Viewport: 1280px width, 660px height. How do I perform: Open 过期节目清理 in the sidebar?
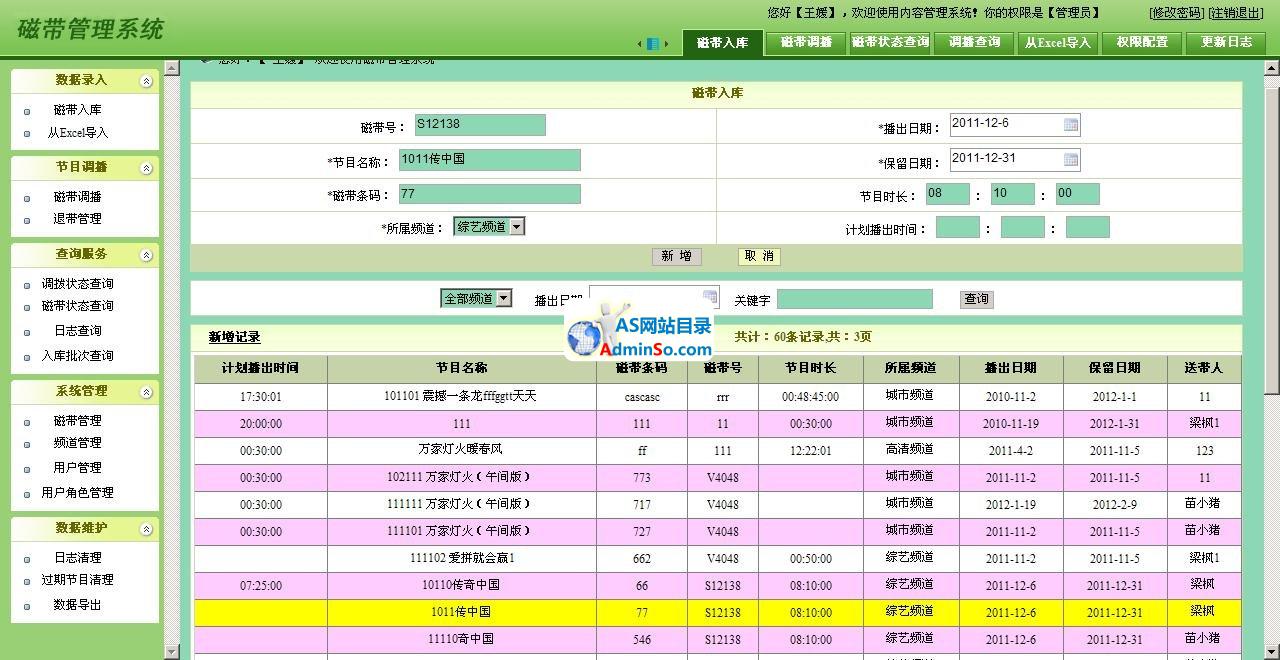click(x=77, y=580)
